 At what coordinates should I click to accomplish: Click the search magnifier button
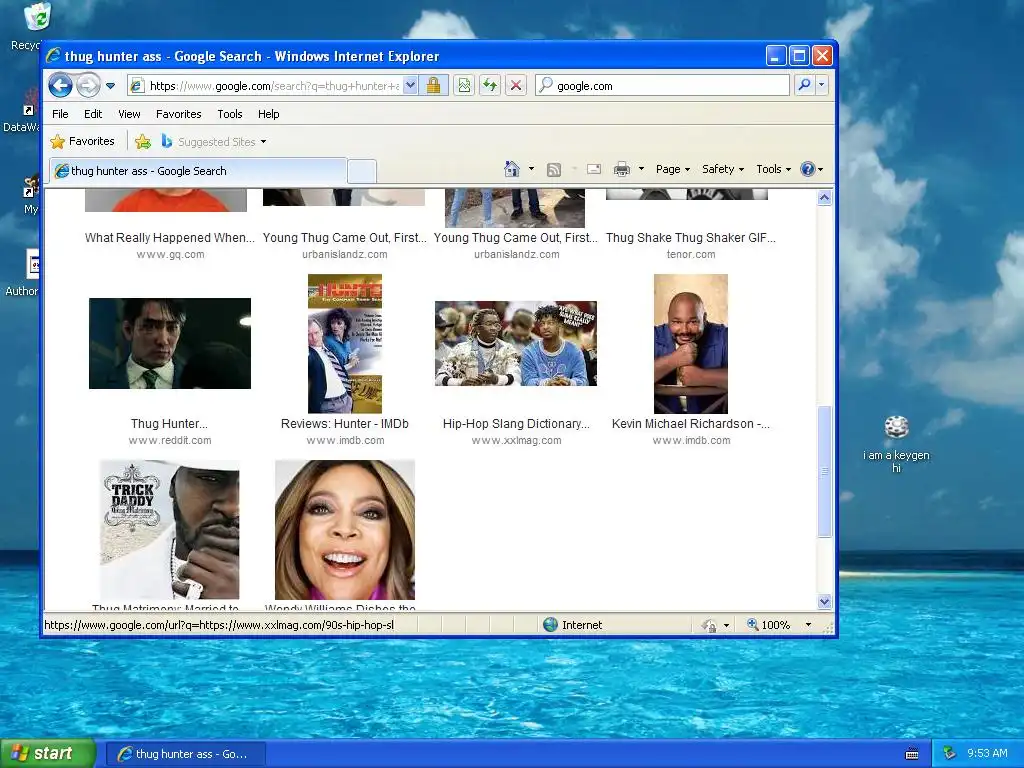point(805,85)
